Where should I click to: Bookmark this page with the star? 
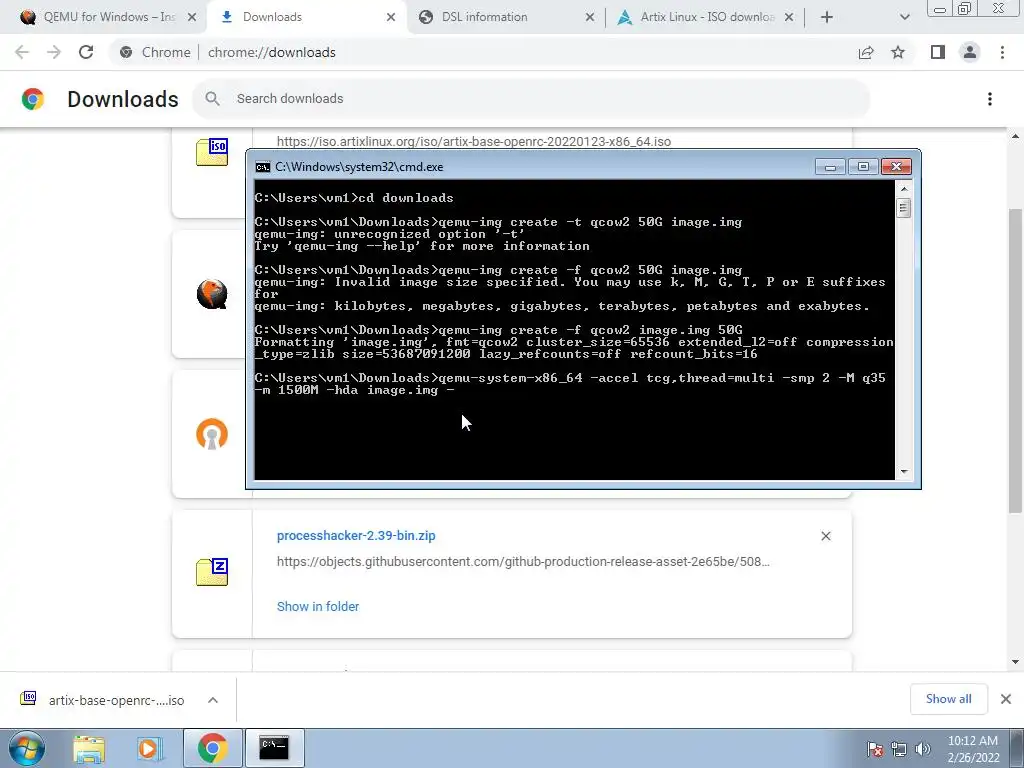(x=898, y=52)
